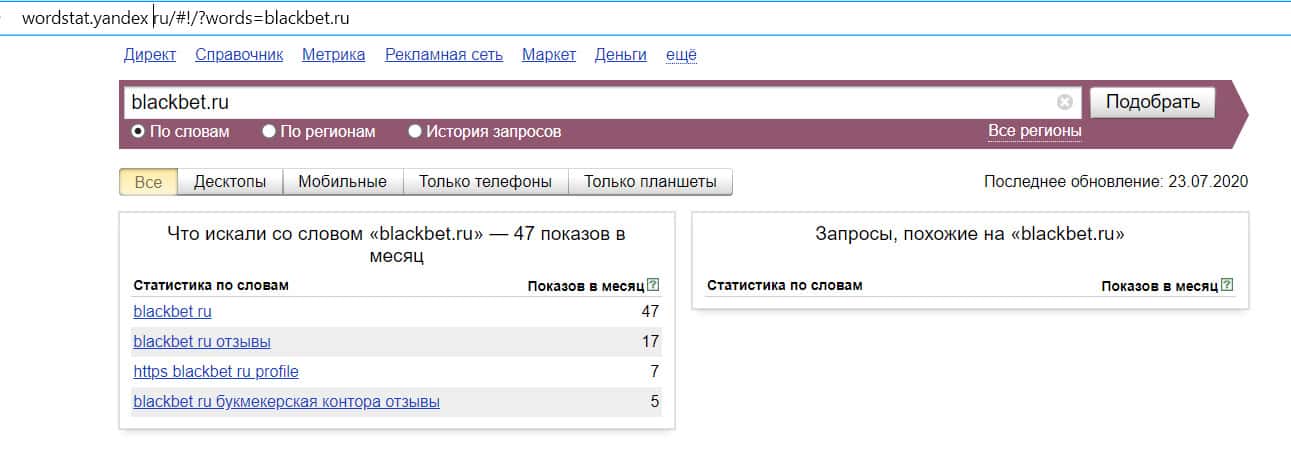Click left panel "Статистика по словам" header
The height and width of the screenshot is (449, 1291).
[211, 285]
